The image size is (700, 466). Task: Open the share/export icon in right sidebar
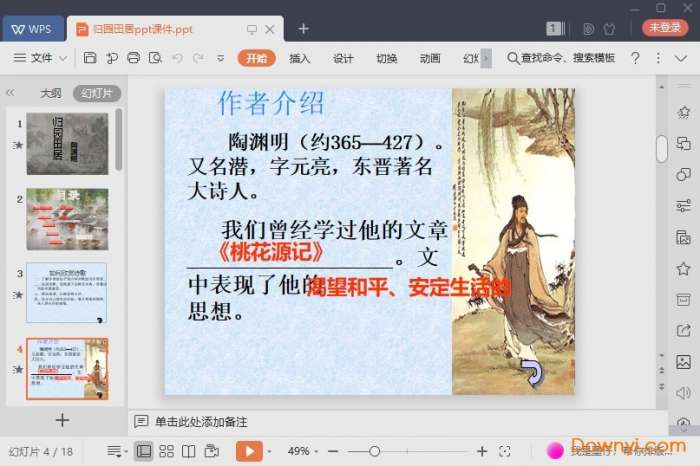click(683, 331)
